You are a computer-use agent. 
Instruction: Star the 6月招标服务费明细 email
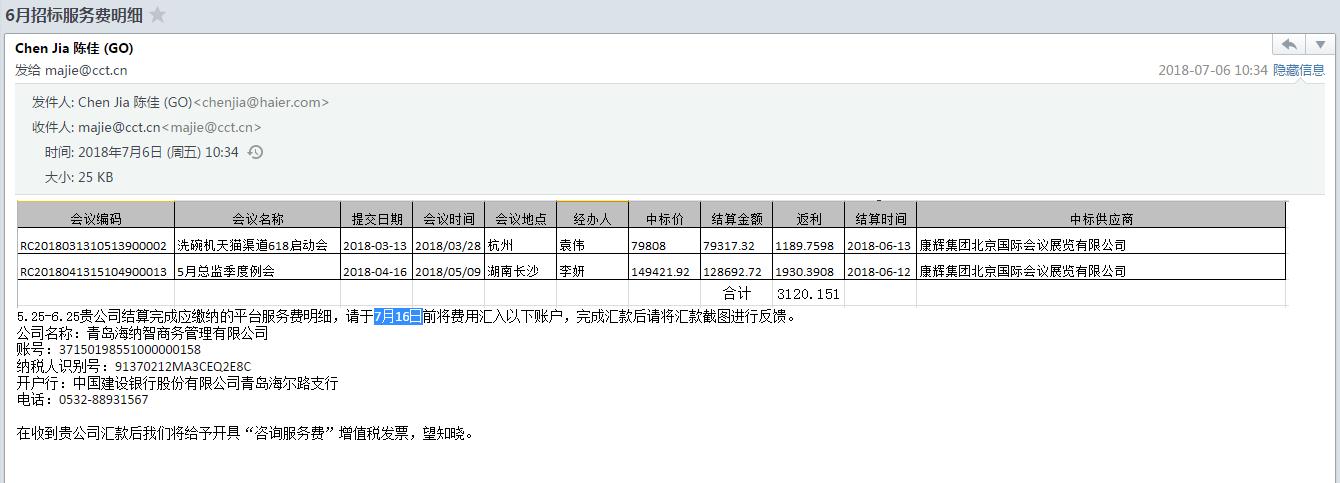[157, 15]
